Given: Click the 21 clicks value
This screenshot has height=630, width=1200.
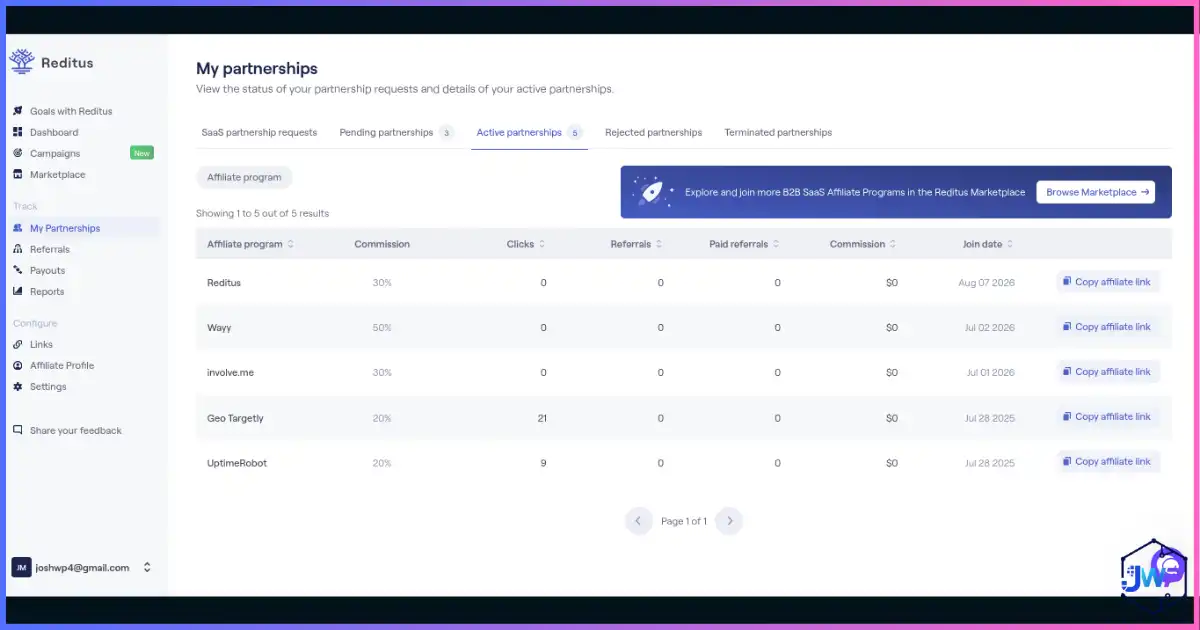Looking at the screenshot, I should (542, 418).
